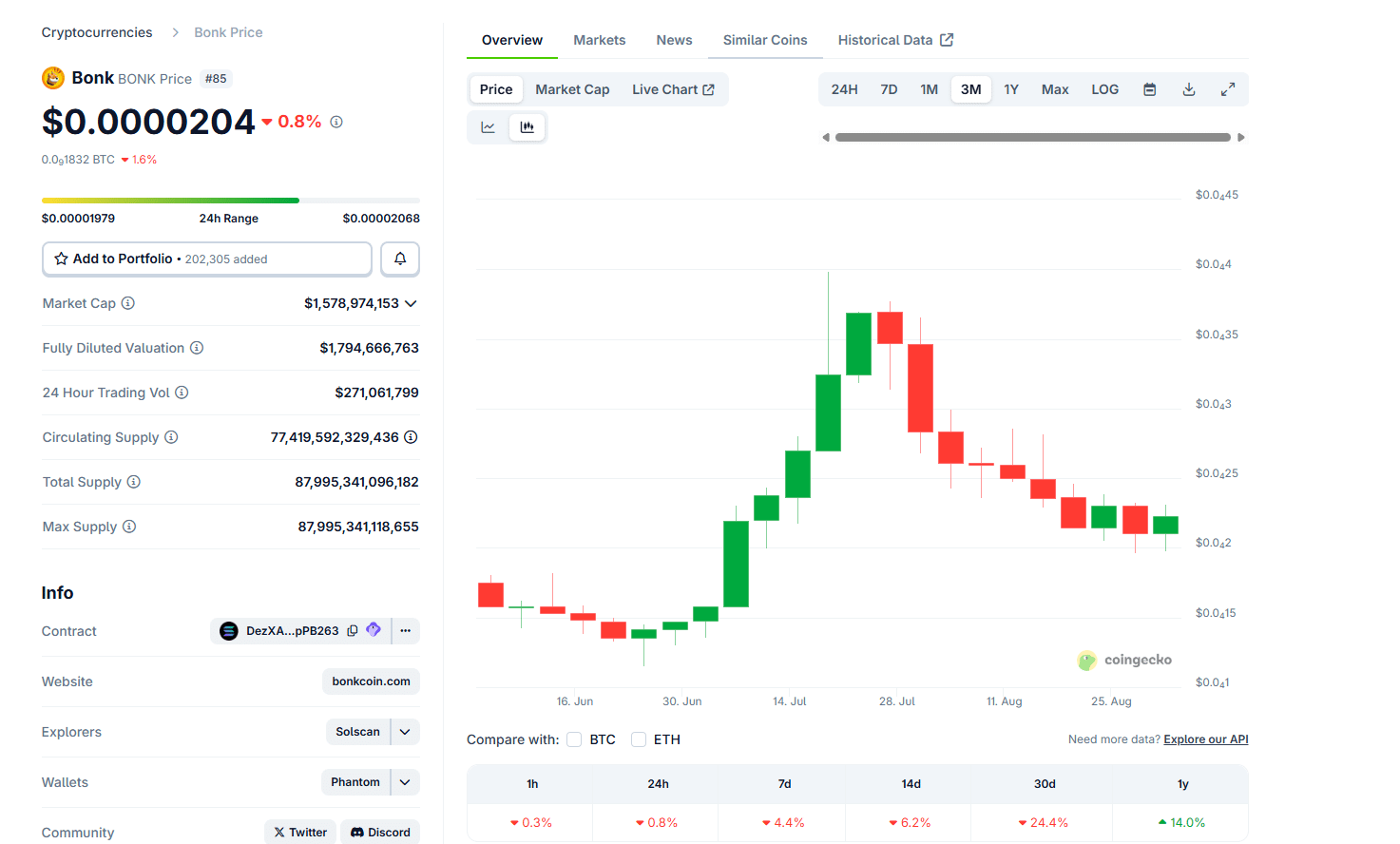Open Bonk's Discord community
Image resolution: width=1400 pixels, height=844 pixels.
379,832
